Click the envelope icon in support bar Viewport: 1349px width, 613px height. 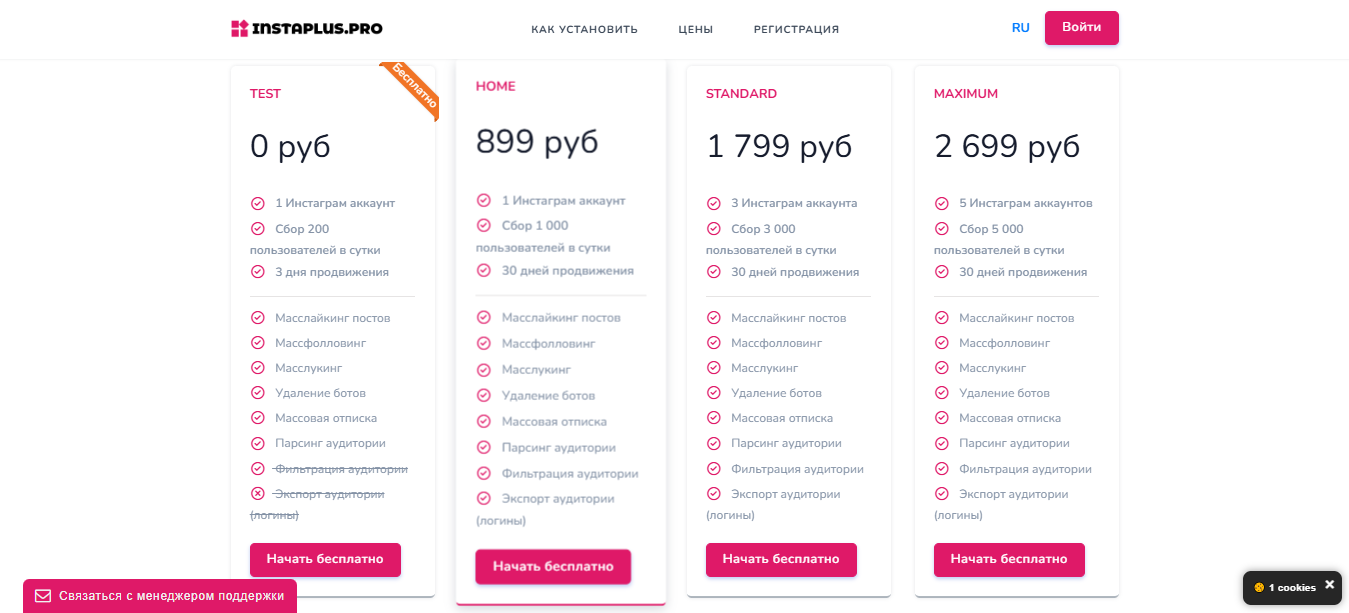[43, 596]
